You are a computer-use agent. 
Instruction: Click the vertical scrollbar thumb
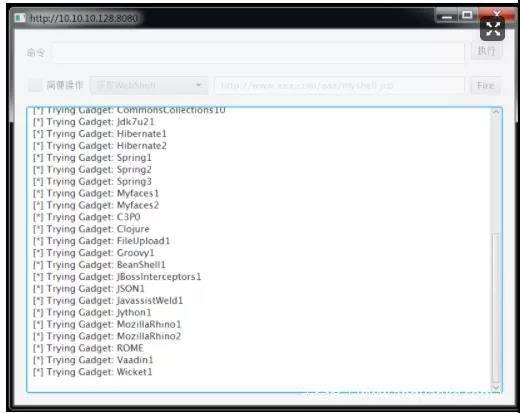[x=496, y=308]
